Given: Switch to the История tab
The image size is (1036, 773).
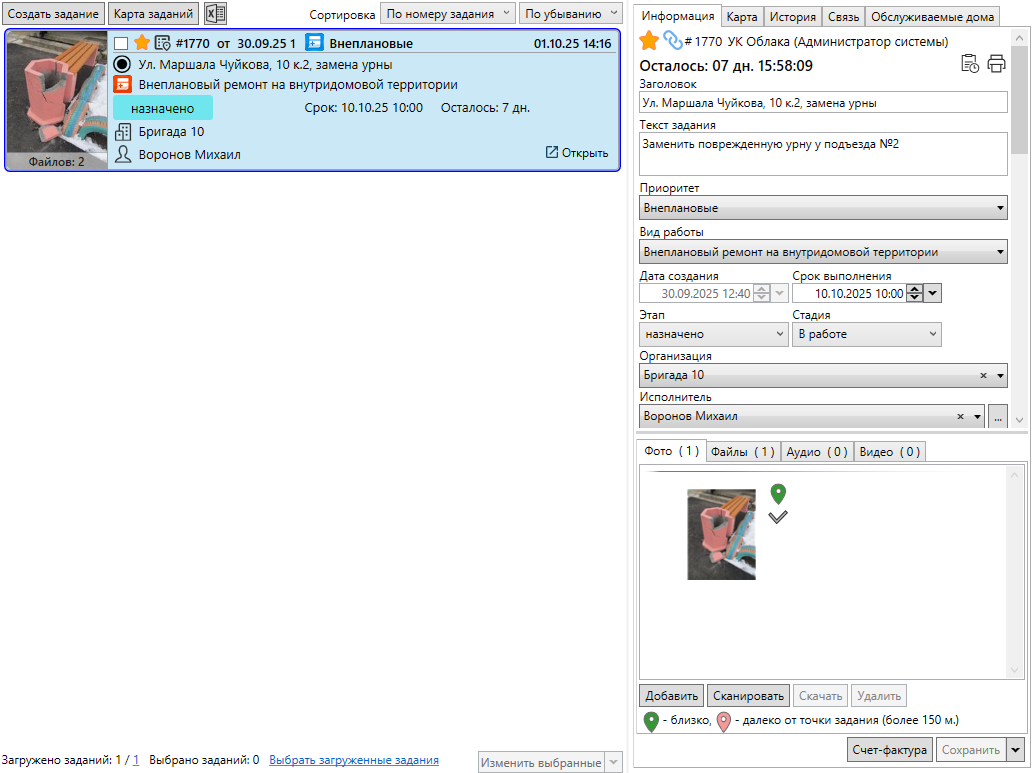Looking at the screenshot, I should point(792,17).
